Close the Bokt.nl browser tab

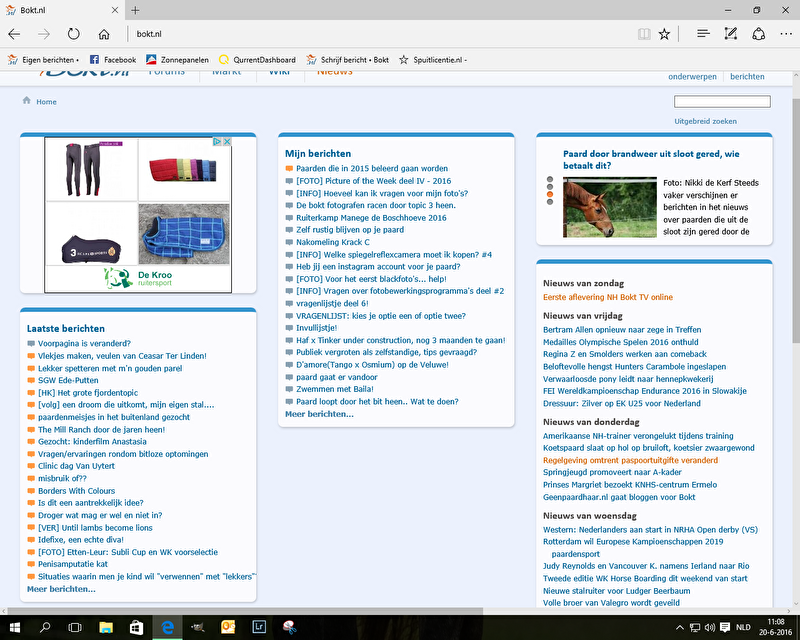(x=115, y=10)
